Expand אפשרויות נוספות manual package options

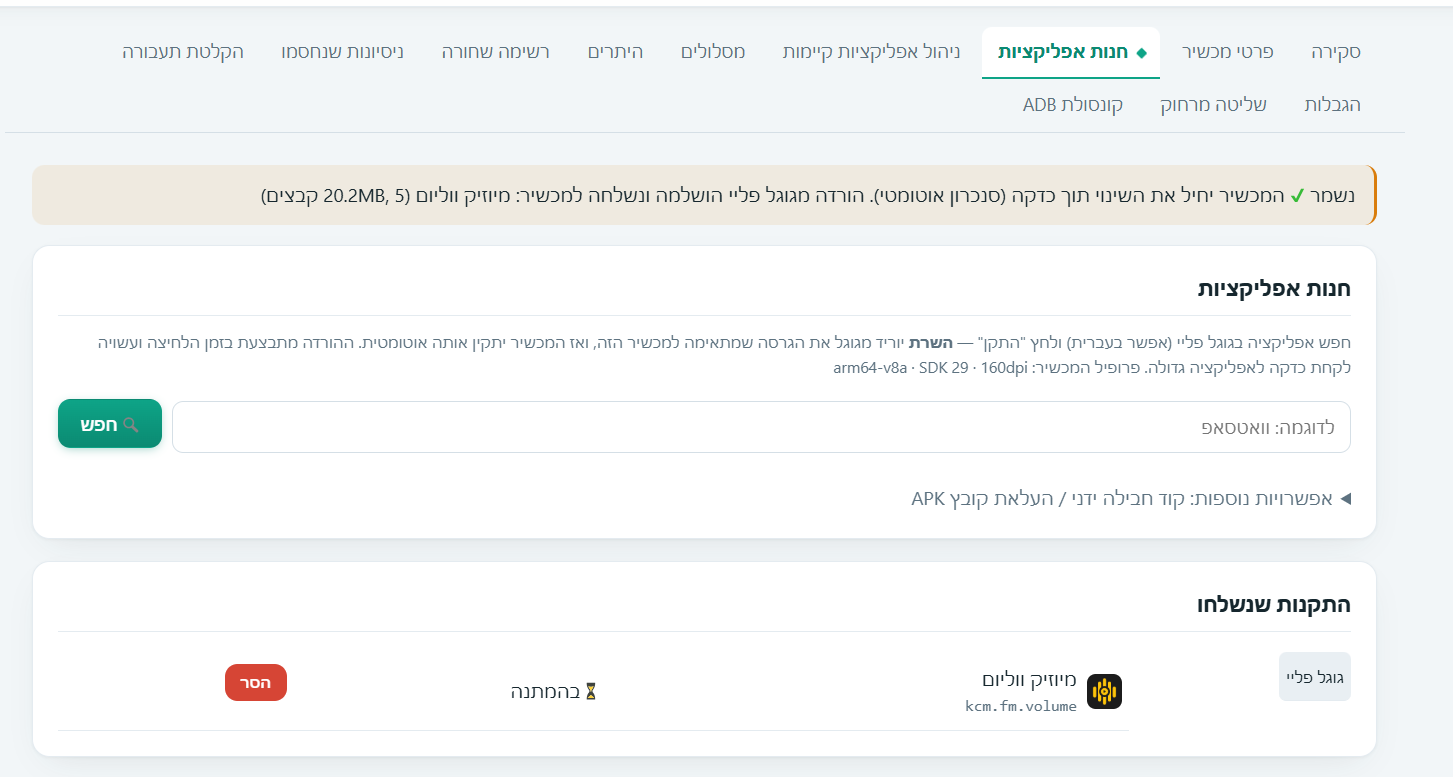pyautogui.click(x=1131, y=498)
